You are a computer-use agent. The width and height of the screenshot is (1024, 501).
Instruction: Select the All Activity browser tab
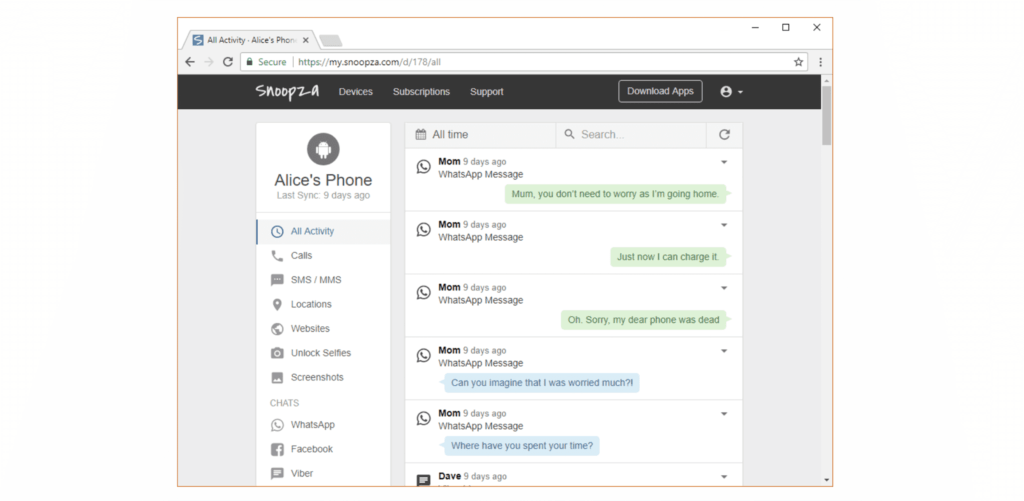[250, 40]
